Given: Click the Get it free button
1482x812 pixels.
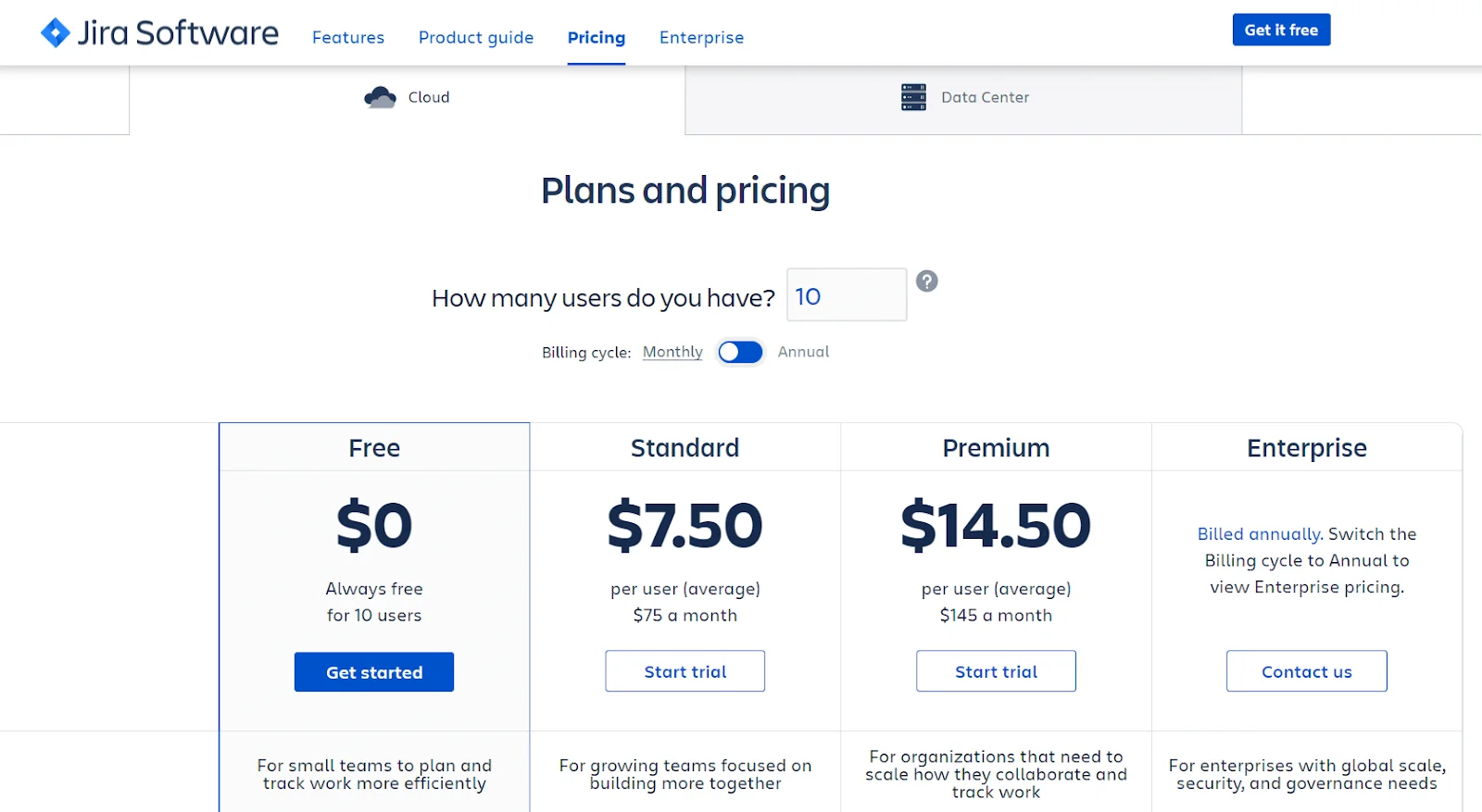Looking at the screenshot, I should tap(1281, 30).
